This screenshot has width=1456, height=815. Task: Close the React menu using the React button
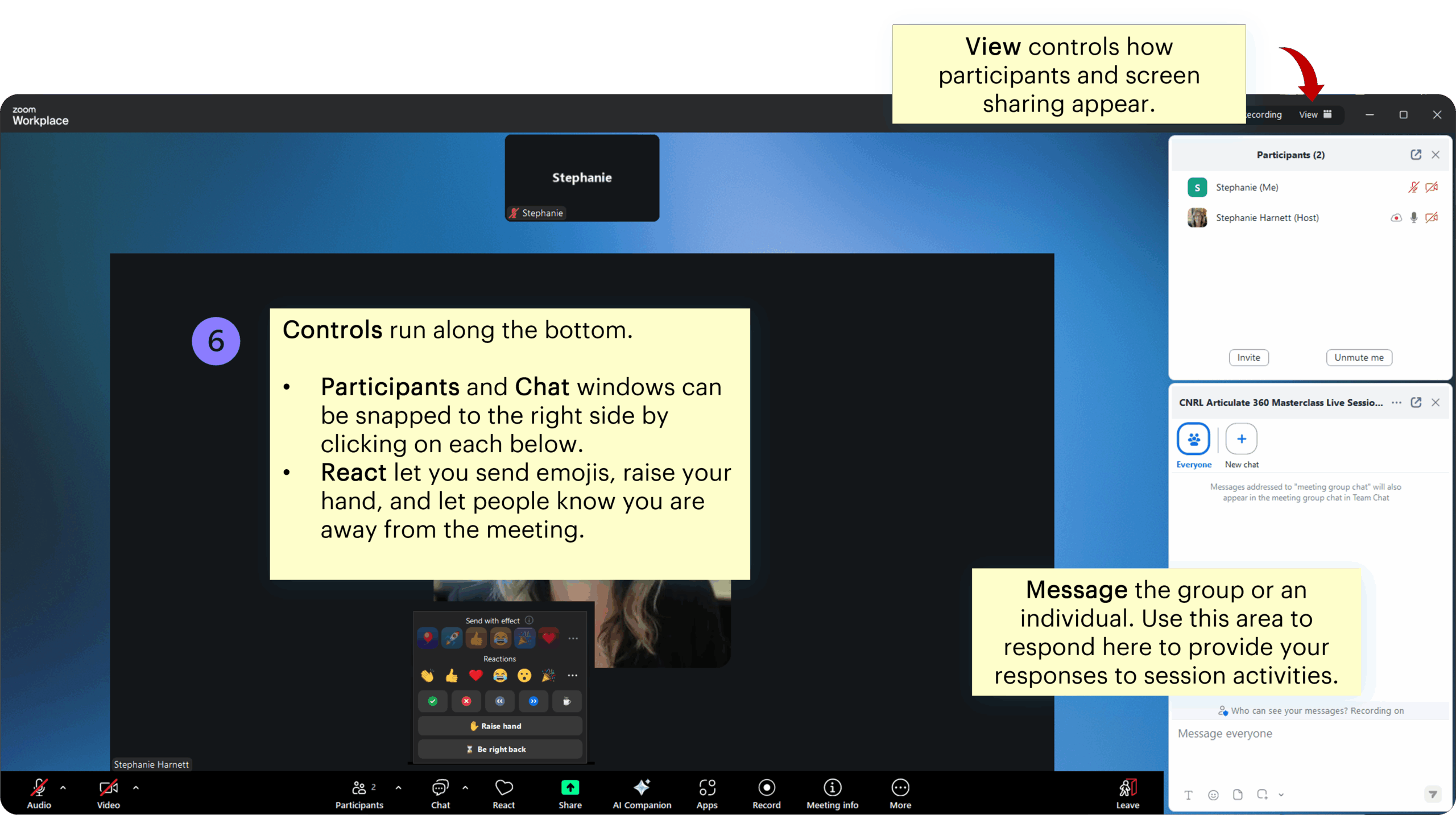tap(504, 793)
